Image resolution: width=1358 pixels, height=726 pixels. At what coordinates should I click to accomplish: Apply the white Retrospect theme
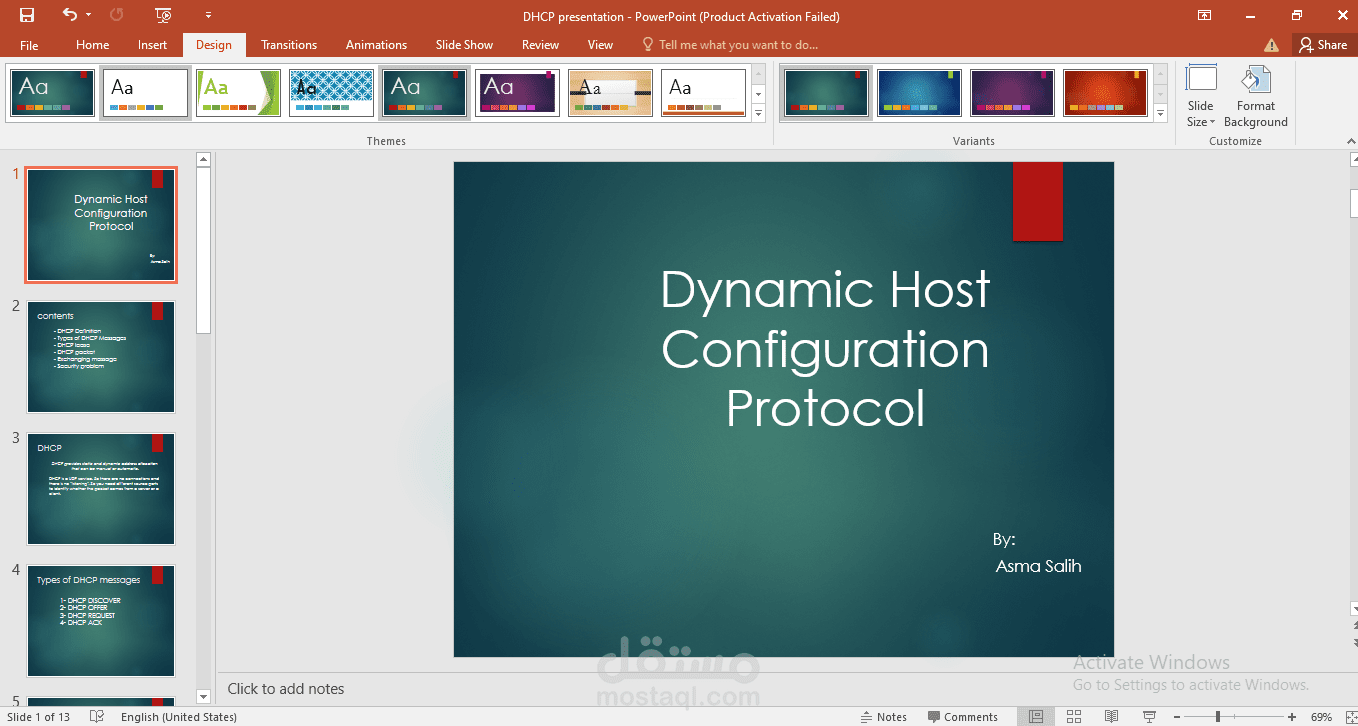click(703, 93)
